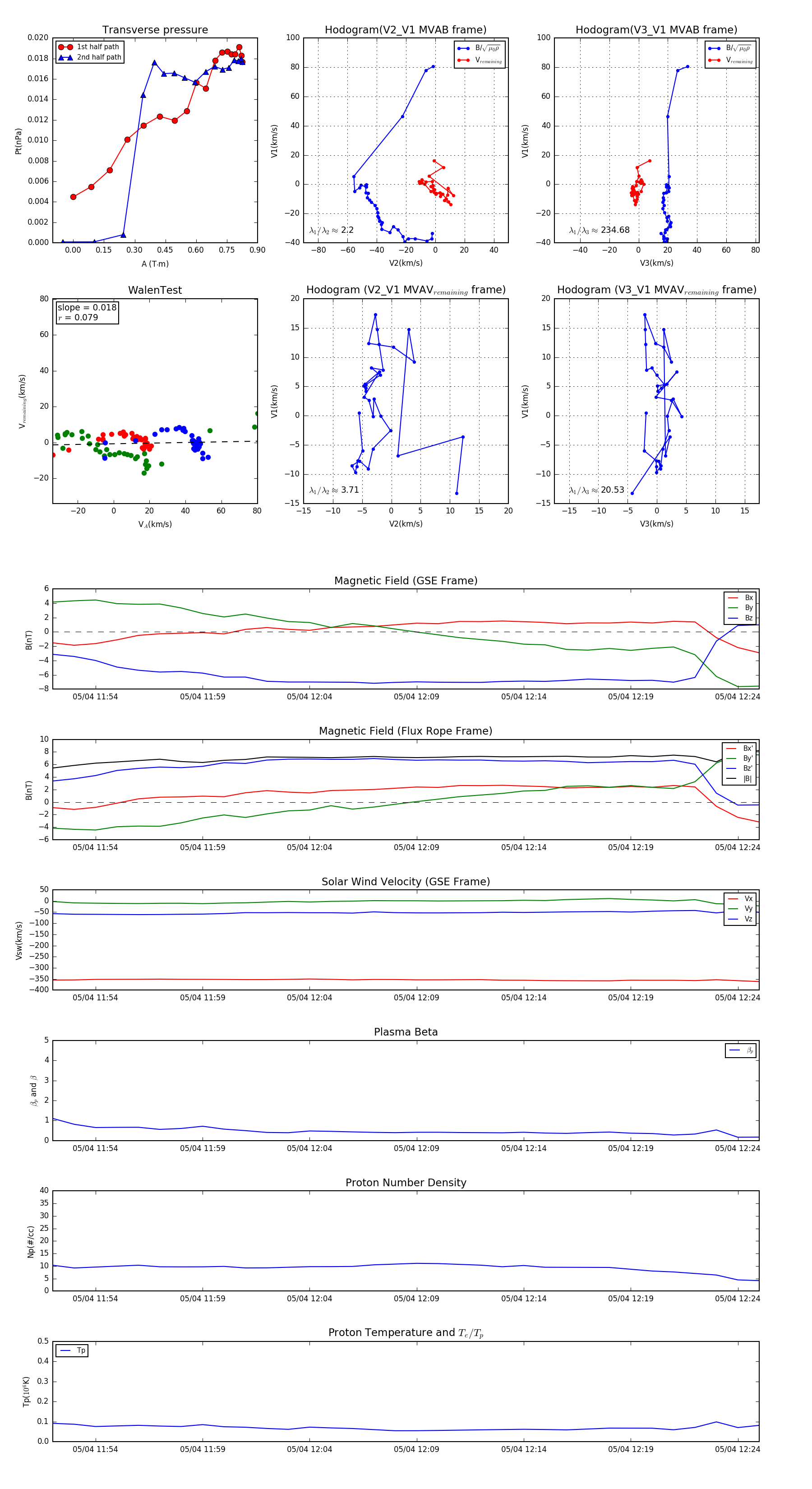The width and height of the screenshot is (812, 1489).
Task: Click 'Bz' legend entry in GSE magnetic plot
Action: click(740, 618)
